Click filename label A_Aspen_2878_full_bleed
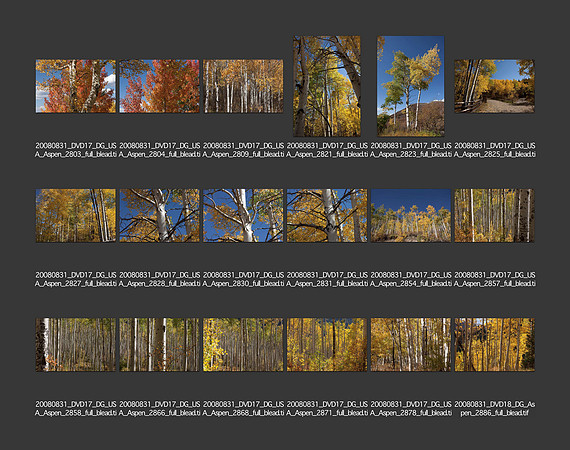 pos(410,413)
